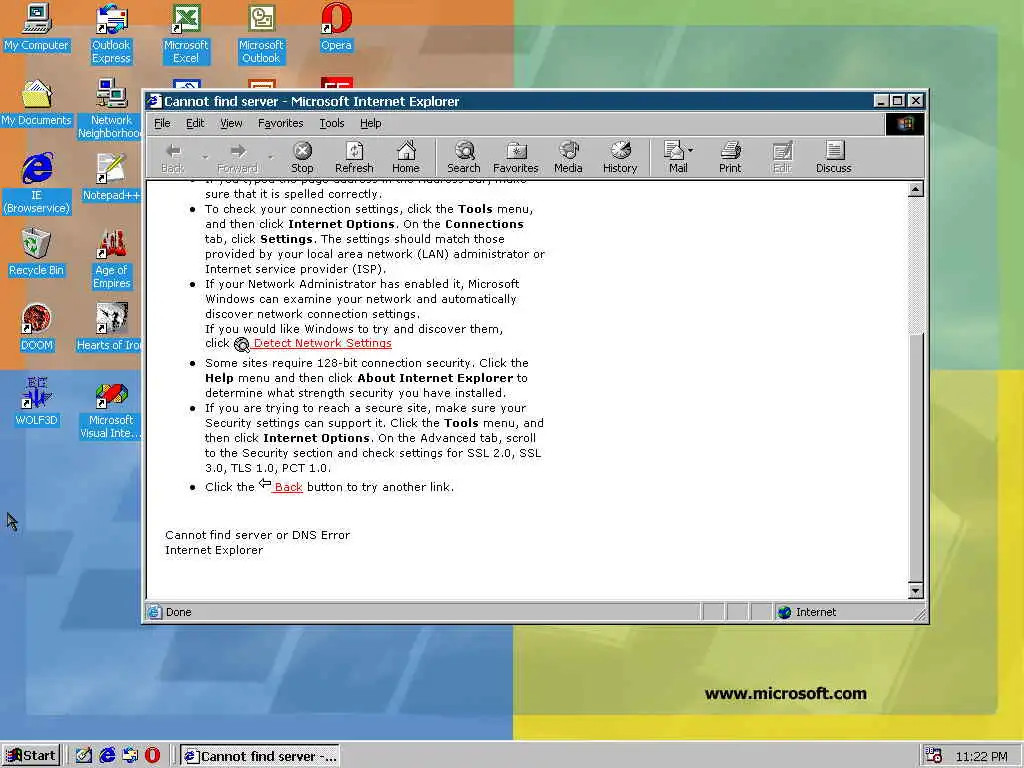The width and height of the screenshot is (1024, 768).
Task: Click the Detect Network Settings link
Action: click(322, 344)
